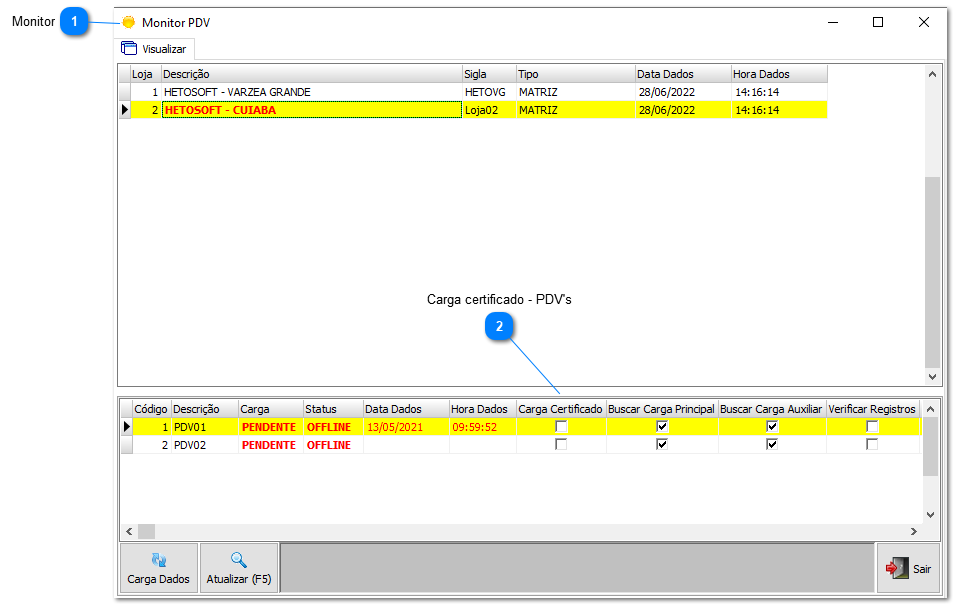This screenshot has height=607, width=956.
Task: Click the row indicator arrow beside PDV01
Action: click(x=126, y=427)
